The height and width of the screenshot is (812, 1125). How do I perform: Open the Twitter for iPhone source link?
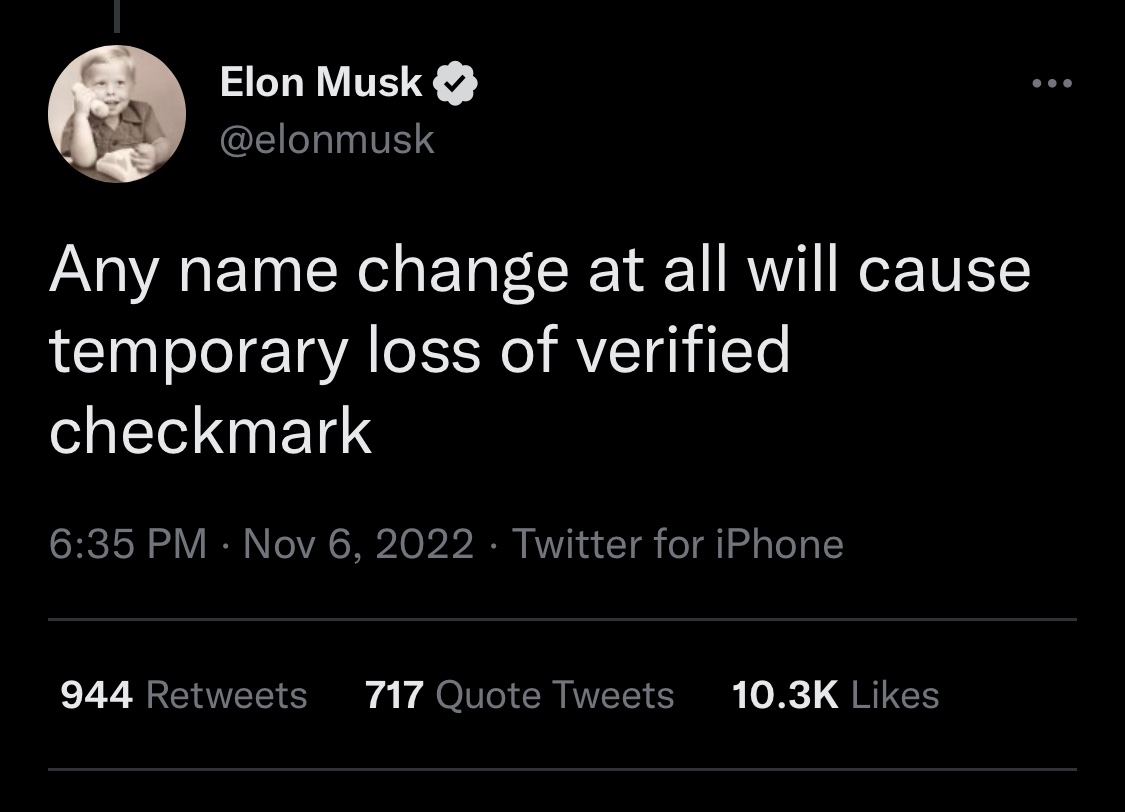[x=678, y=544]
